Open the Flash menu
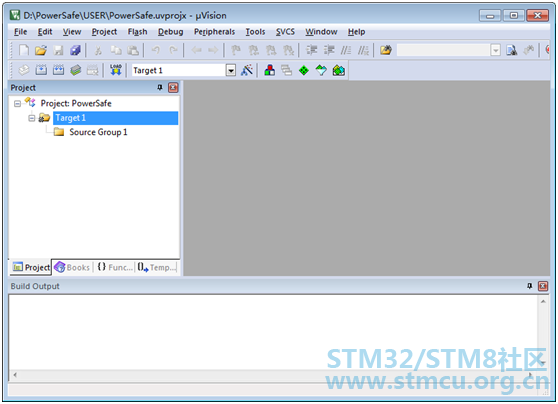 [x=137, y=32]
